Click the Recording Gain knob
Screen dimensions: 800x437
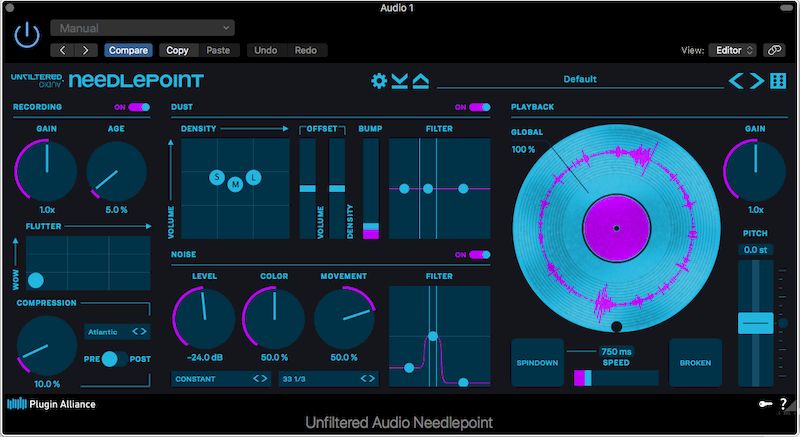coord(46,171)
